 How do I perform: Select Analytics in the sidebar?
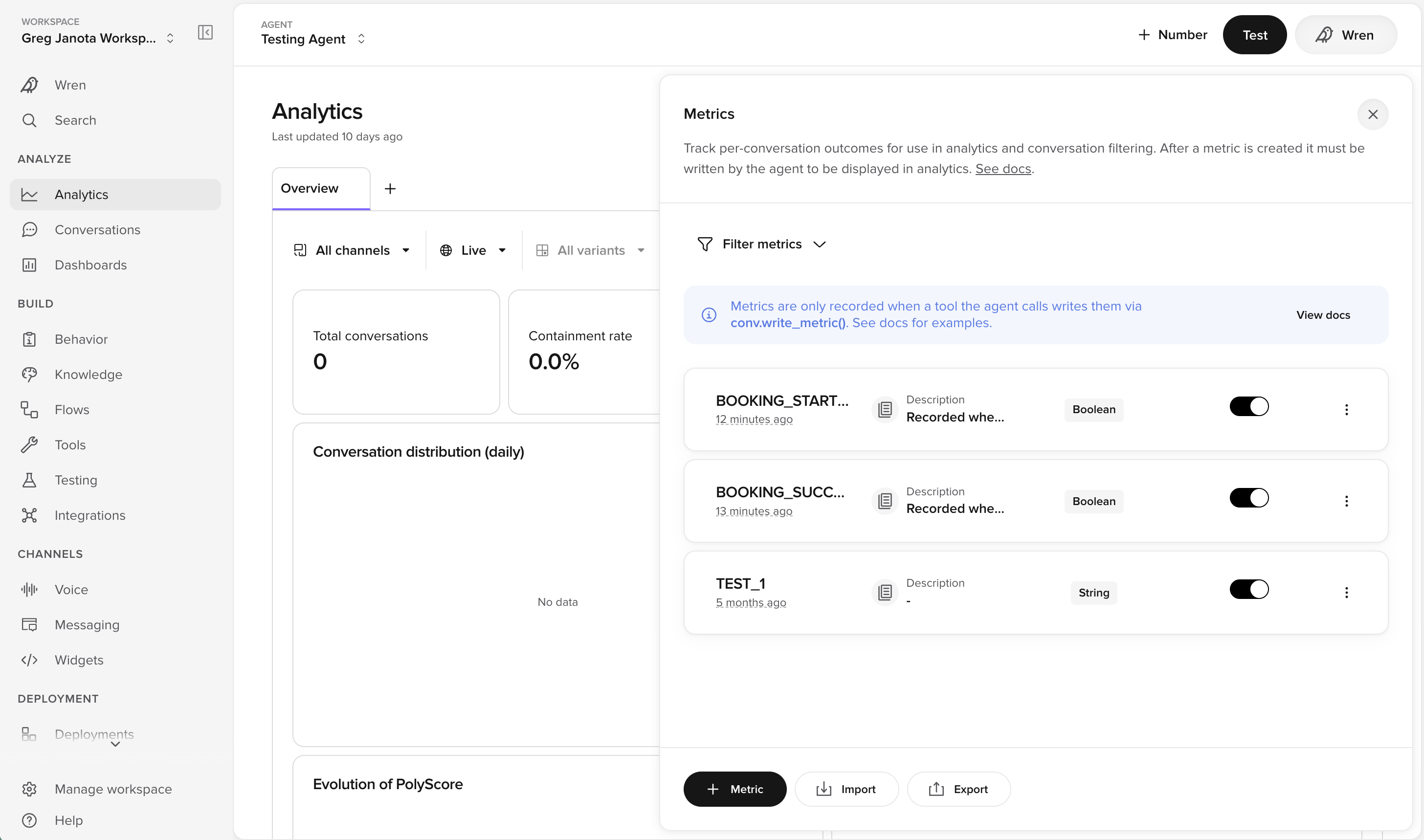point(115,195)
